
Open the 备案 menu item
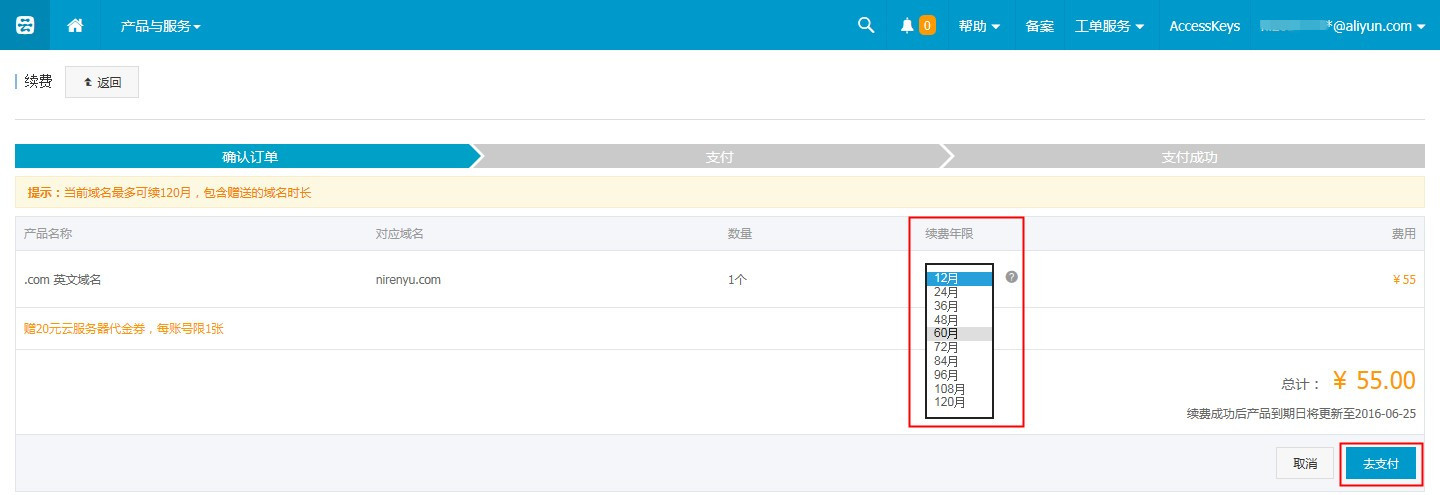pos(1039,26)
